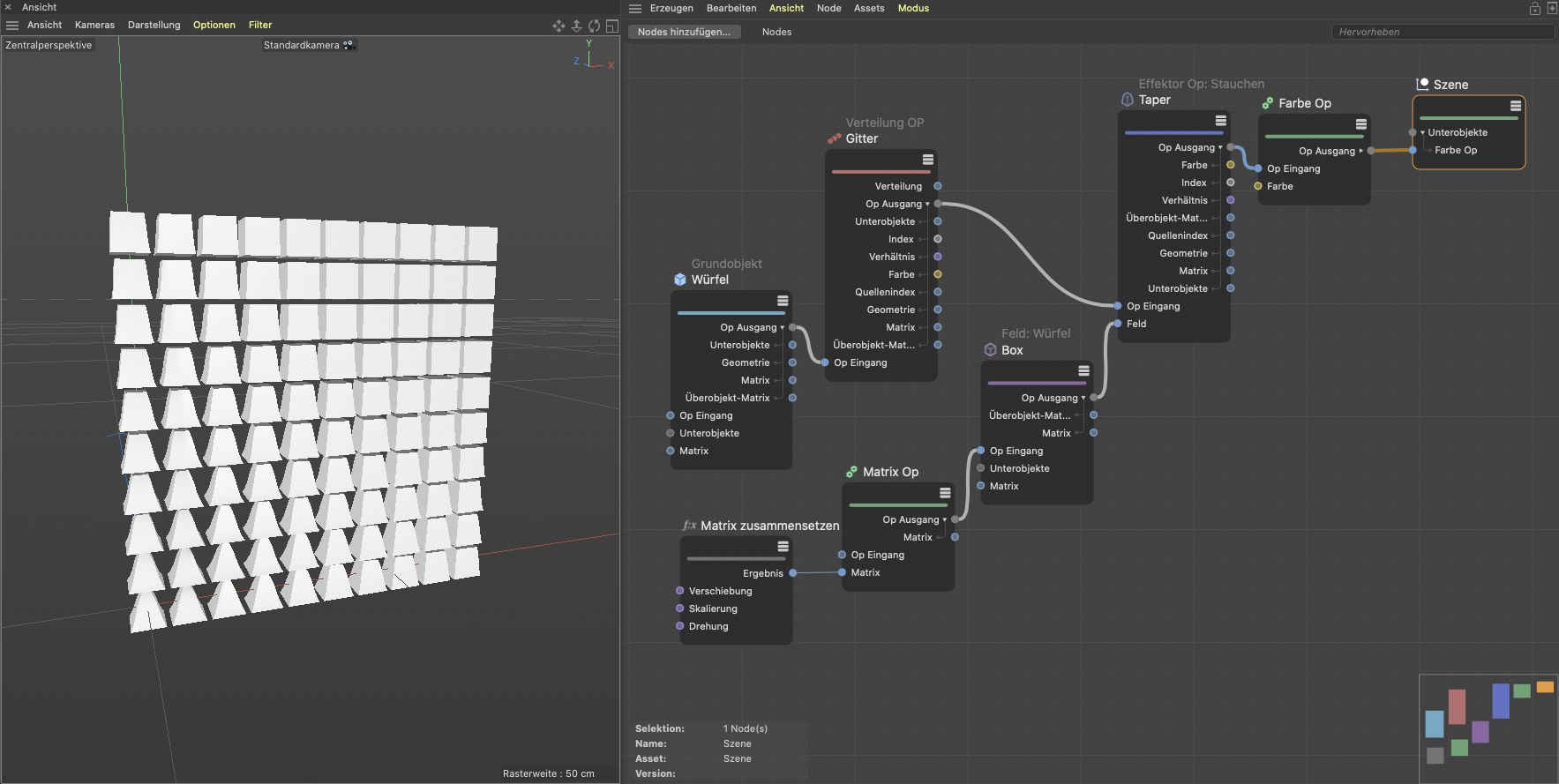Click the Würfel cube icon above node
This screenshot has height=784, width=1559.
point(680,280)
